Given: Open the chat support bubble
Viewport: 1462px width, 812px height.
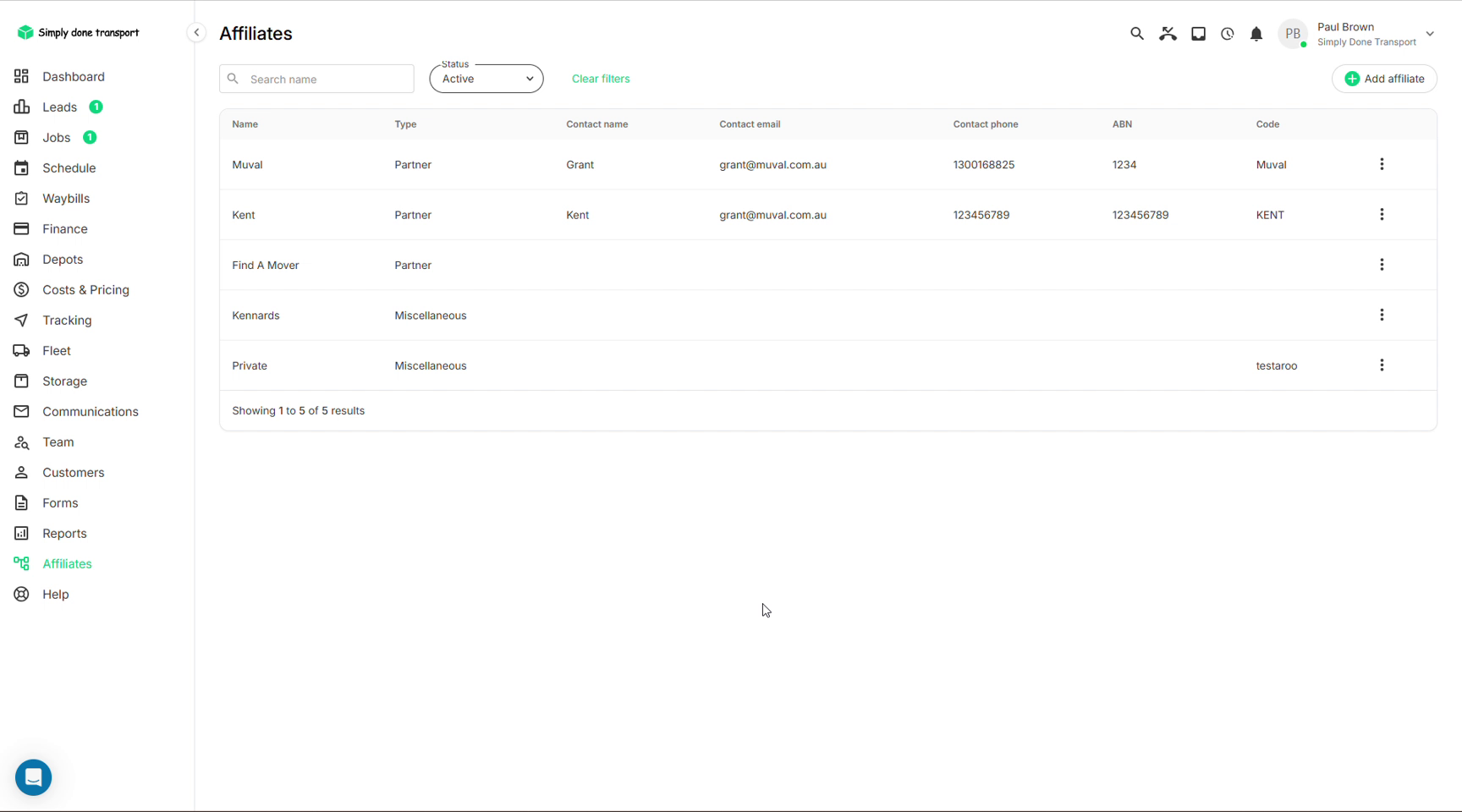Looking at the screenshot, I should click(x=34, y=777).
